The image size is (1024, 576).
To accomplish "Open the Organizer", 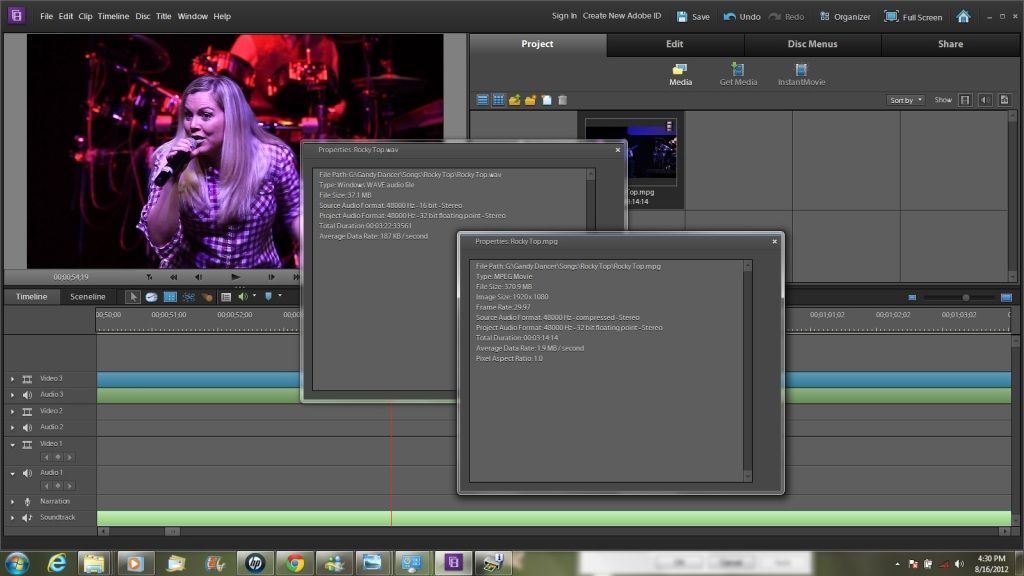I will pos(845,17).
